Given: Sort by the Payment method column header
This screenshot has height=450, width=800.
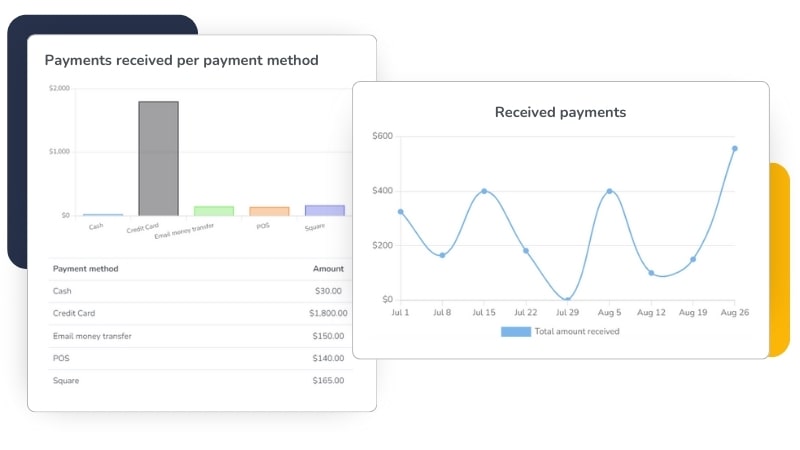Looking at the screenshot, I should click(85, 269).
